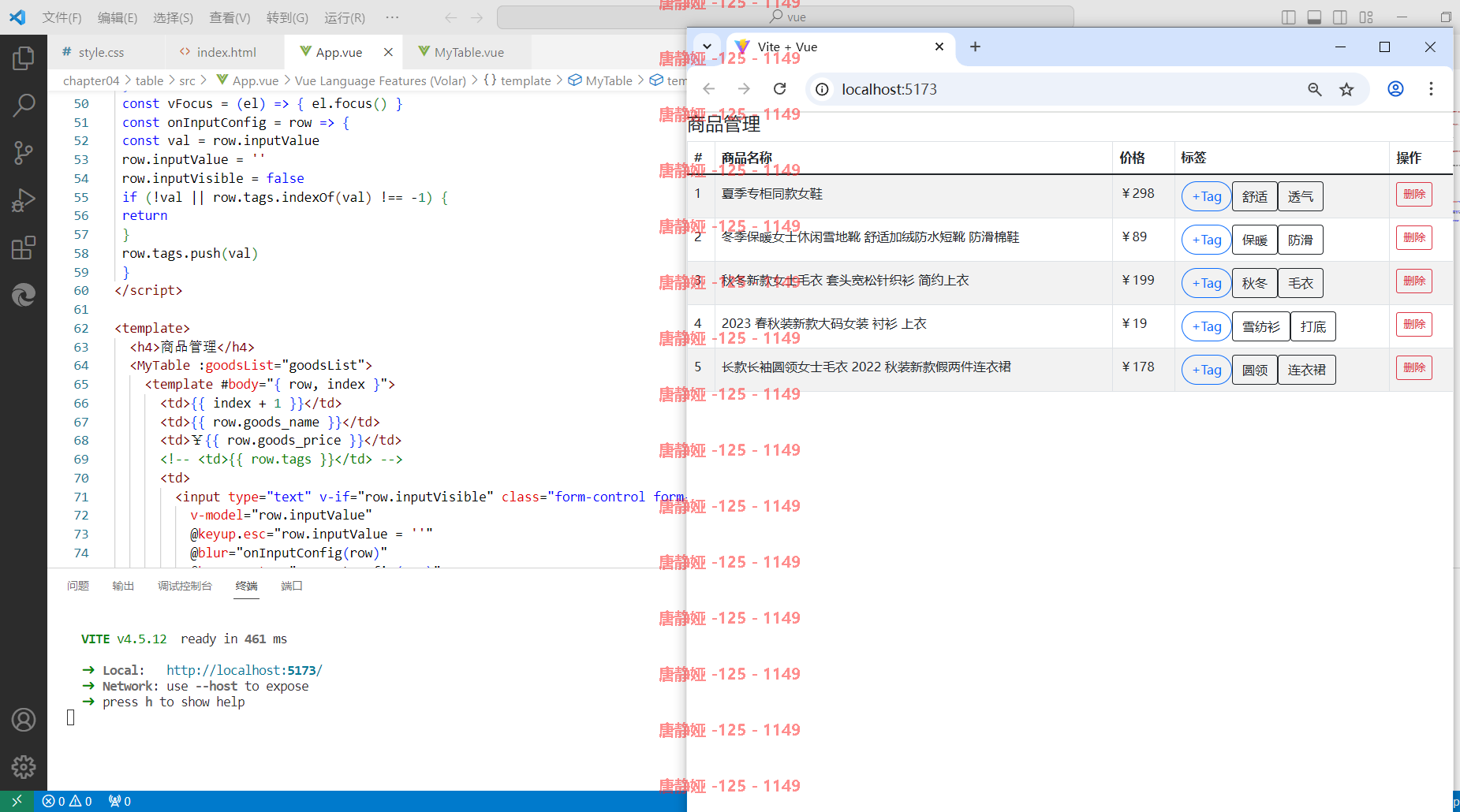This screenshot has width=1460, height=812.
Task: Expand browser tab search dropdown
Action: click(x=707, y=47)
